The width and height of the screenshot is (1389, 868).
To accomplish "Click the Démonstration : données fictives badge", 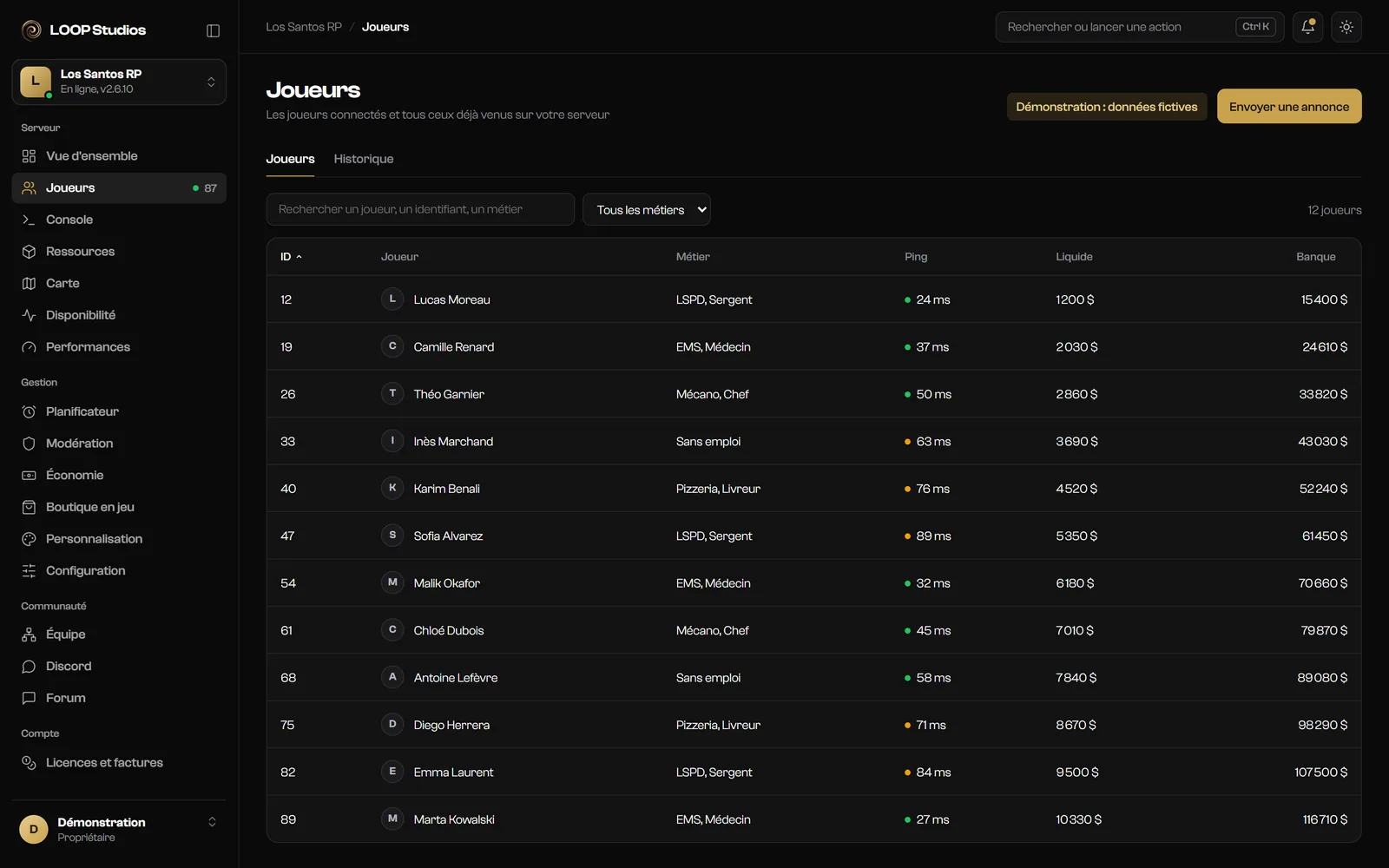I will (x=1107, y=107).
